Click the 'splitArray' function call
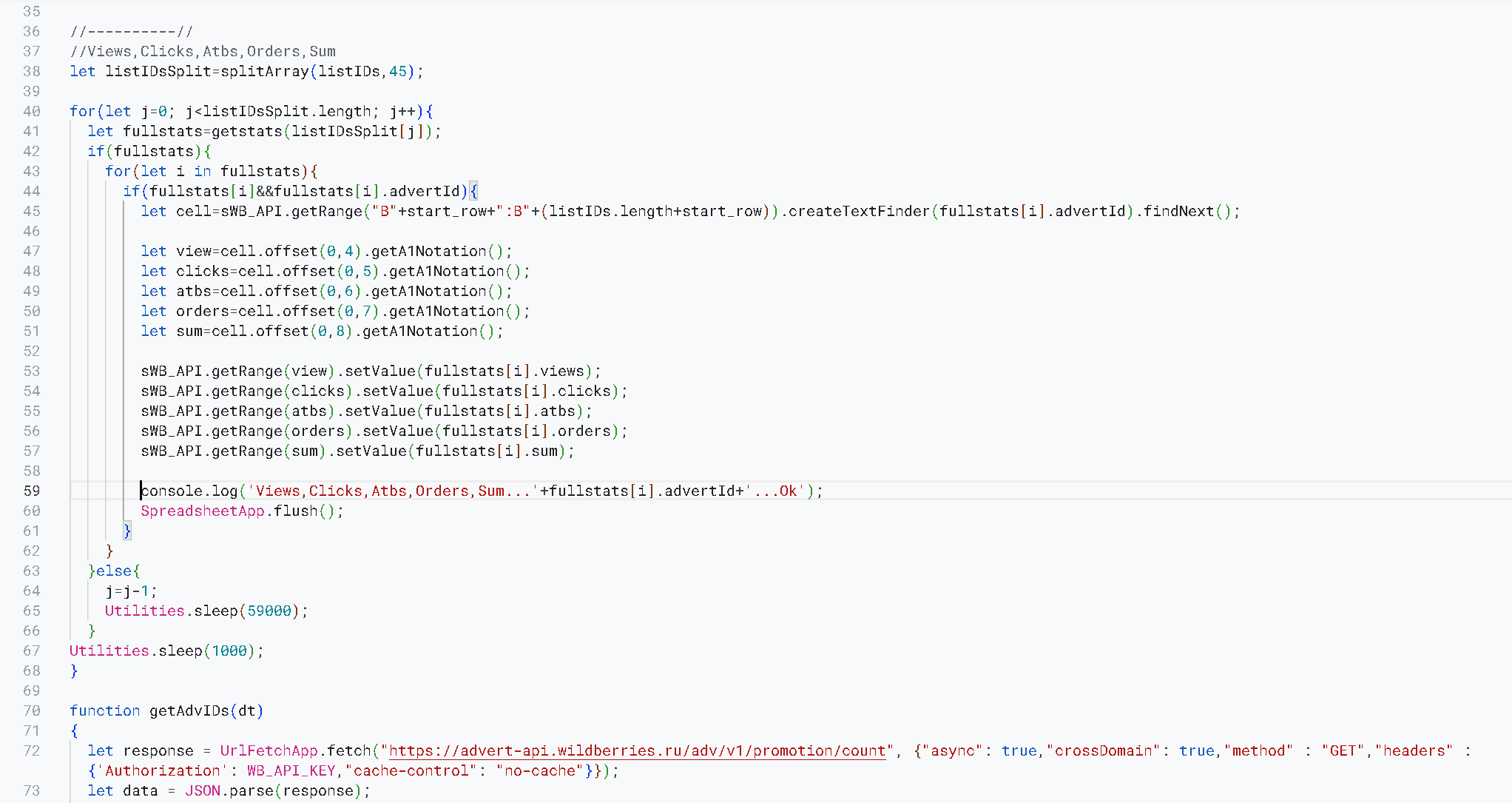 click(264, 71)
